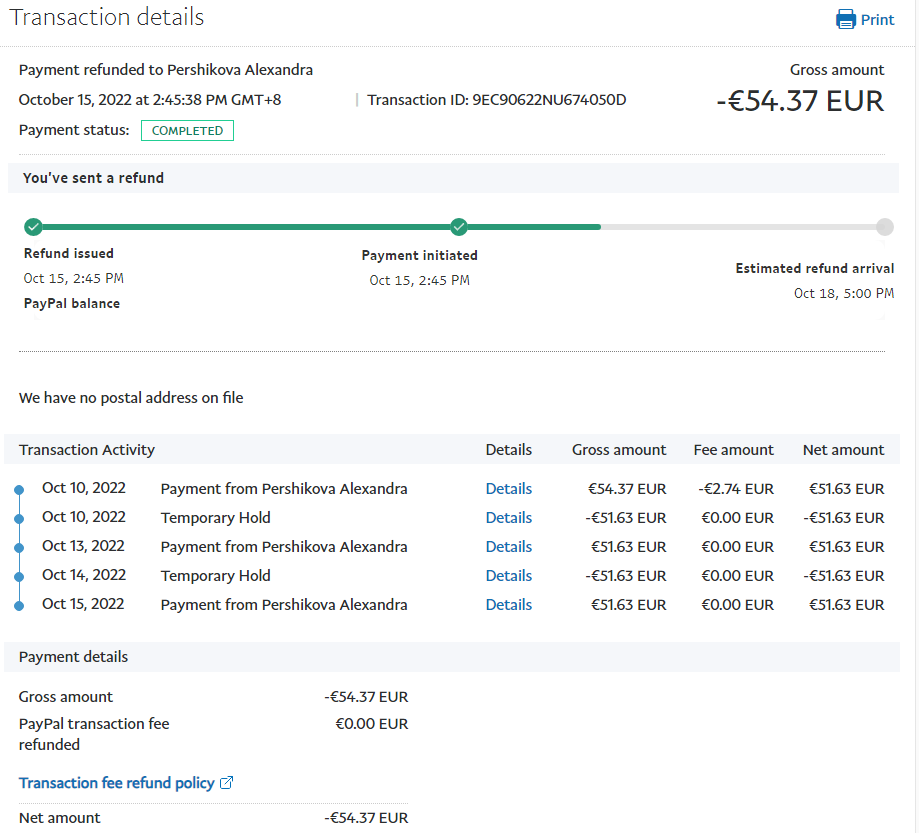This screenshot has width=919, height=833.
Task: Click the green refund progress bar
Action: (250, 227)
